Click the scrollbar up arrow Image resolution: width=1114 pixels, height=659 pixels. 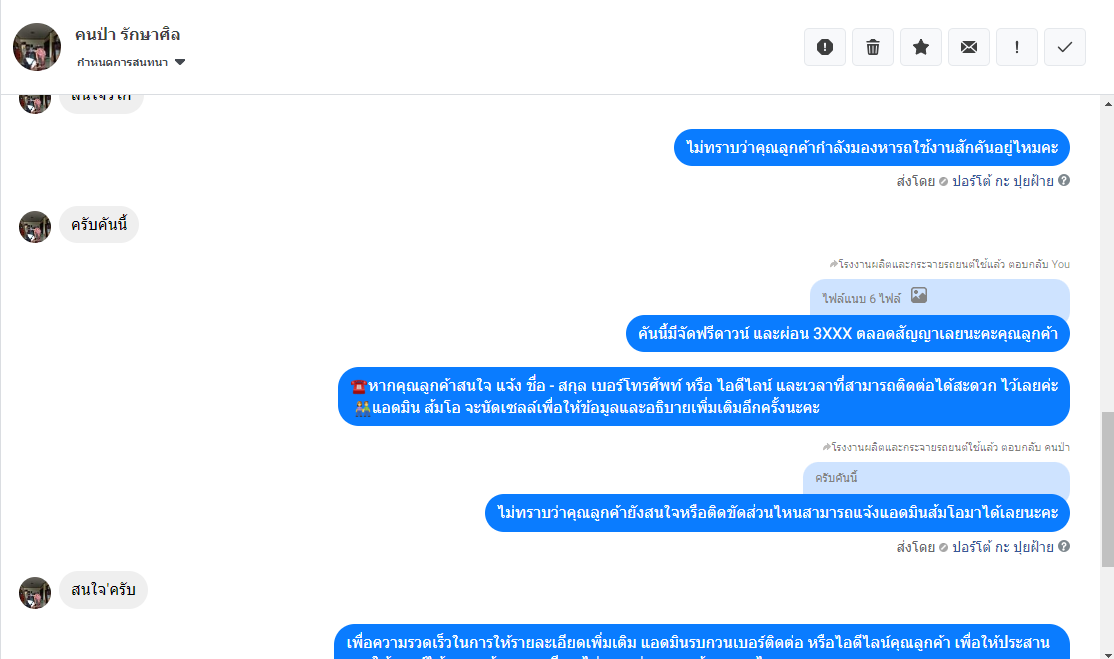pyautogui.click(x=1108, y=104)
